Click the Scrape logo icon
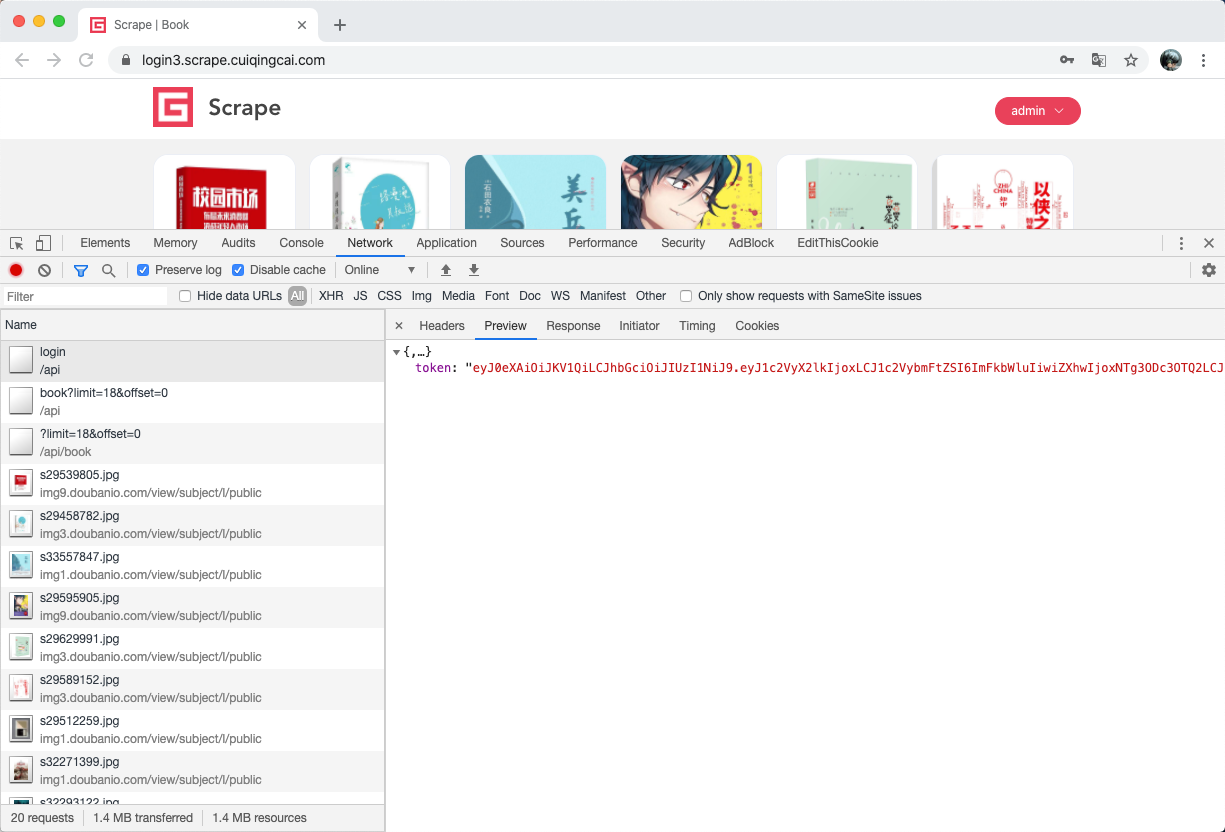Screen dimensions: 1225x832 pyautogui.click(x=172, y=107)
